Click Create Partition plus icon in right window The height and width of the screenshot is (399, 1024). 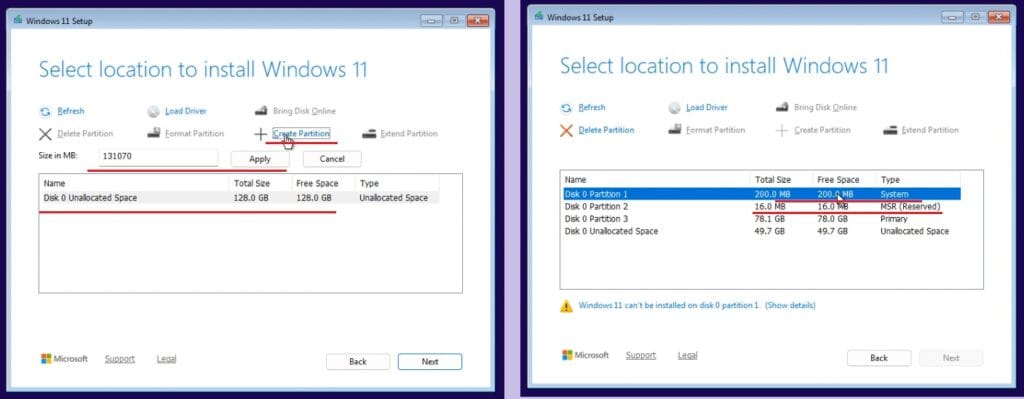(x=782, y=131)
